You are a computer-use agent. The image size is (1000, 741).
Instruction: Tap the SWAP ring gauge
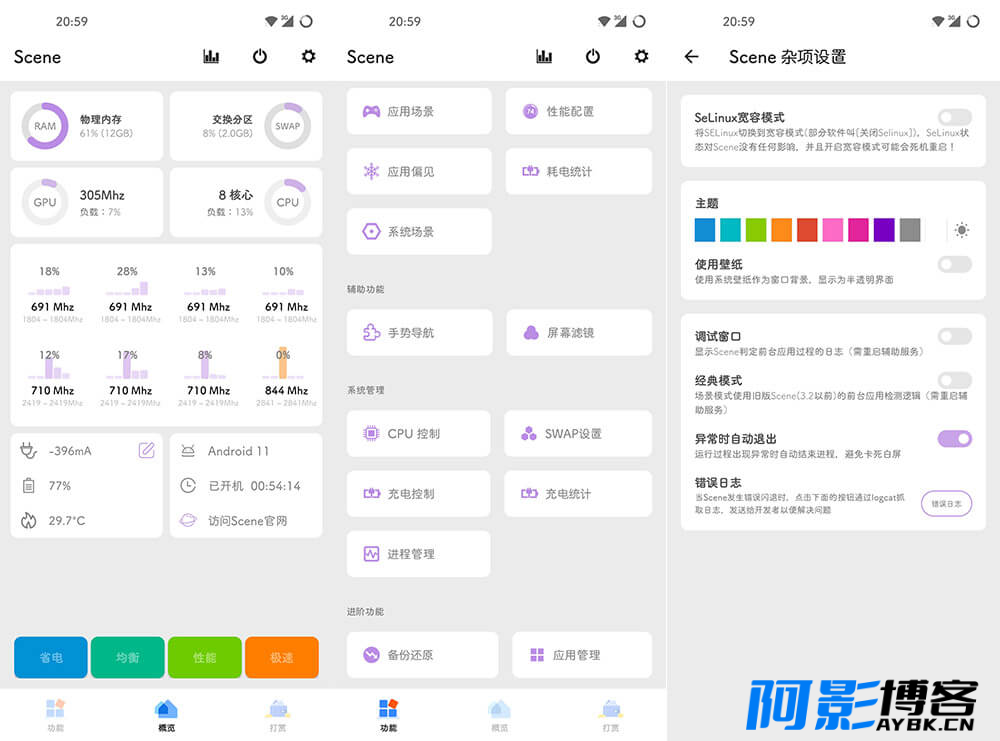[288, 126]
